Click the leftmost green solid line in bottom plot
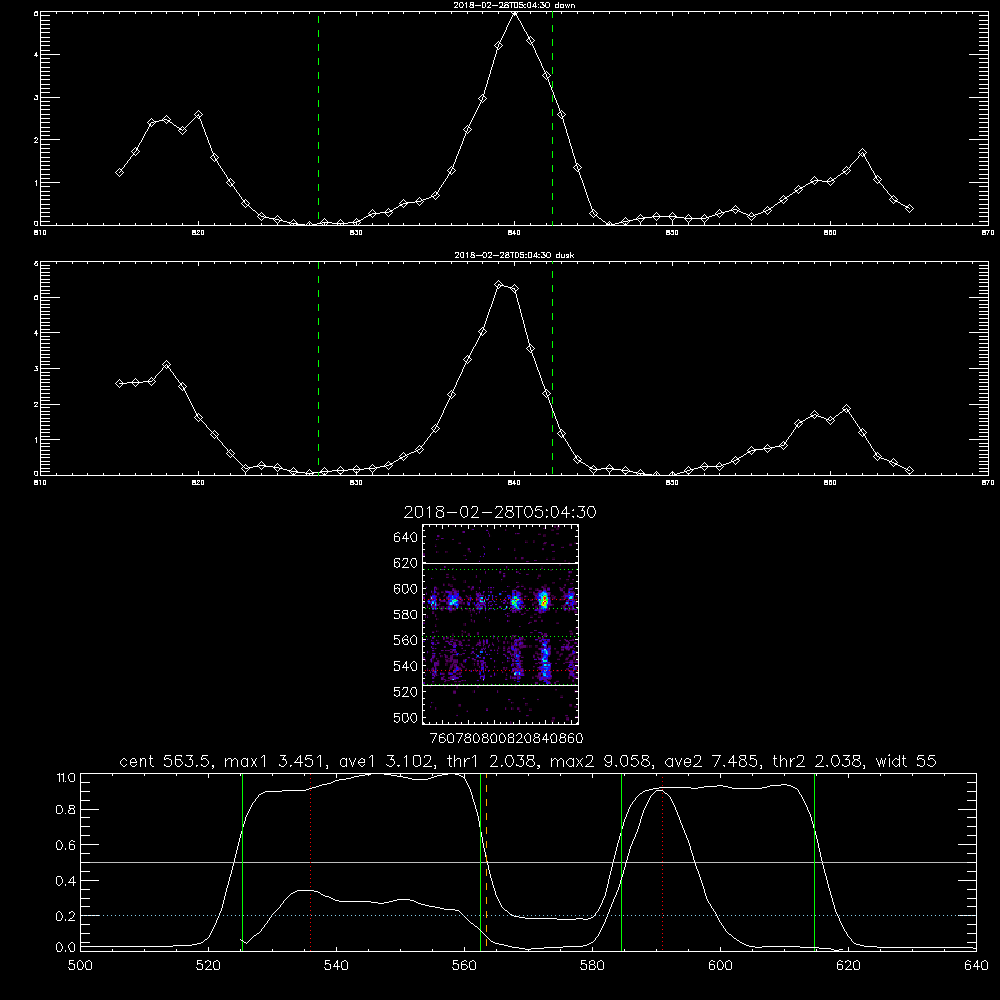1000x1000 pixels. coord(242,862)
